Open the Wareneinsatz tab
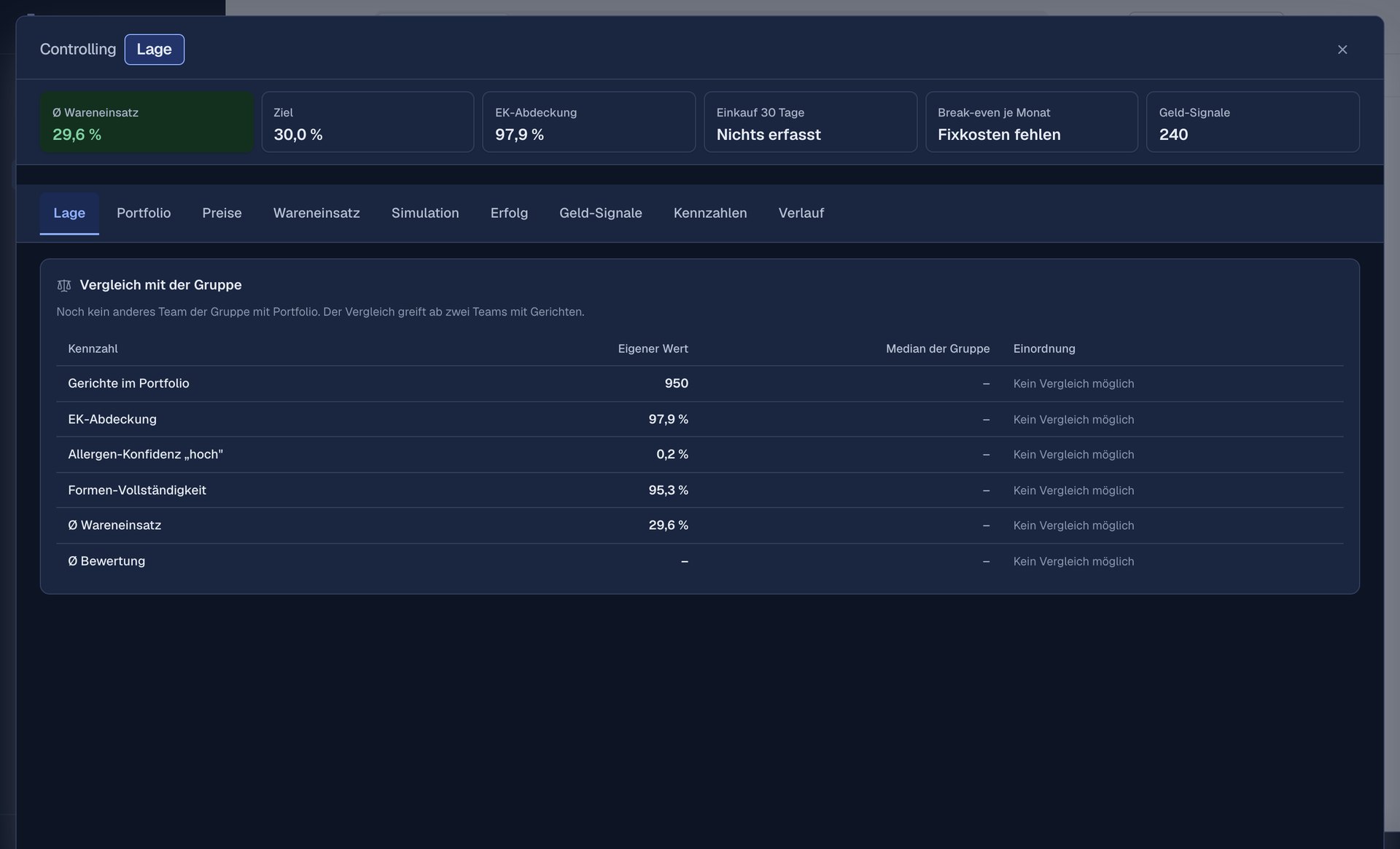1400x849 pixels. tap(316, 213)
